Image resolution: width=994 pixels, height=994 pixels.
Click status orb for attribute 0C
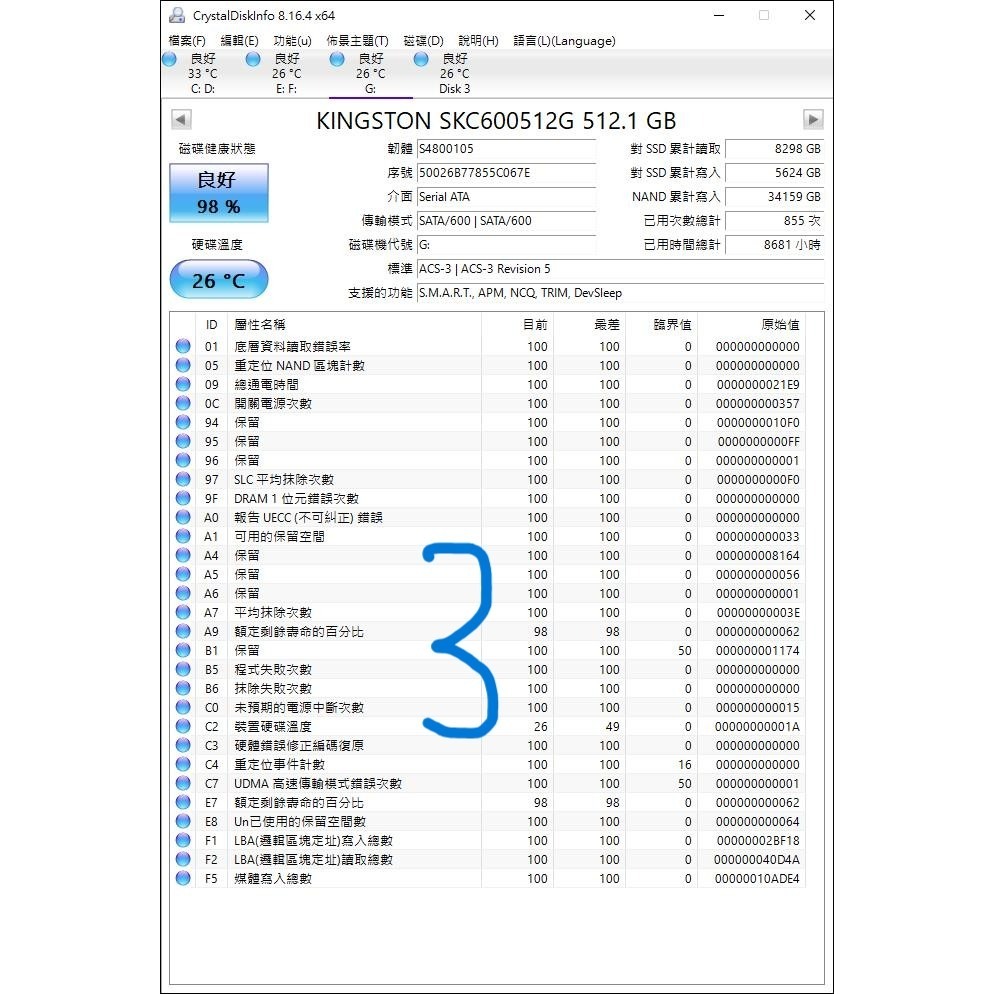[x=183, y=403]
